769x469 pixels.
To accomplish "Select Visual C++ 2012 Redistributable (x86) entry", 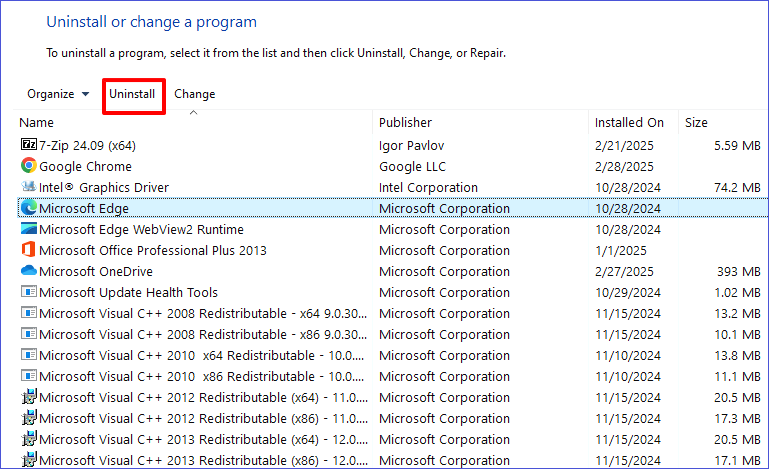I will [x=204, y=418].
